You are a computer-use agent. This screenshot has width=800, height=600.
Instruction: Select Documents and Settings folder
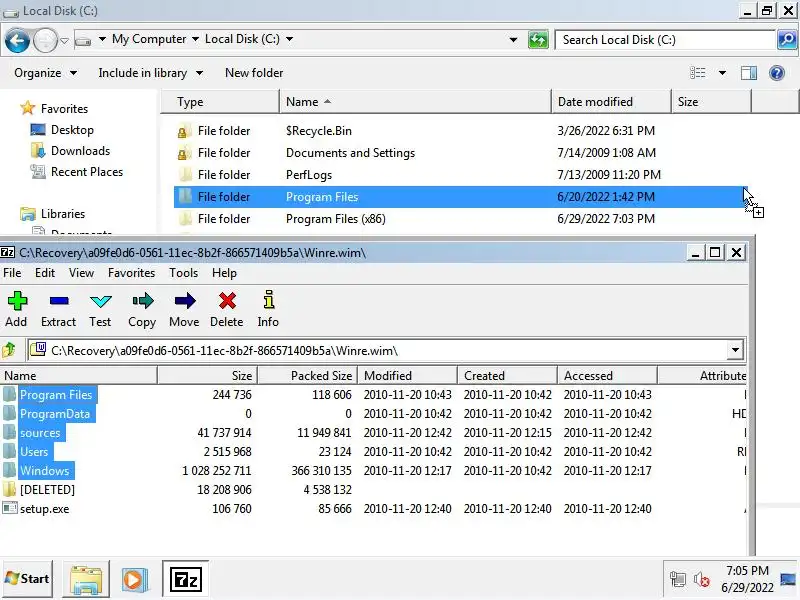460,153
